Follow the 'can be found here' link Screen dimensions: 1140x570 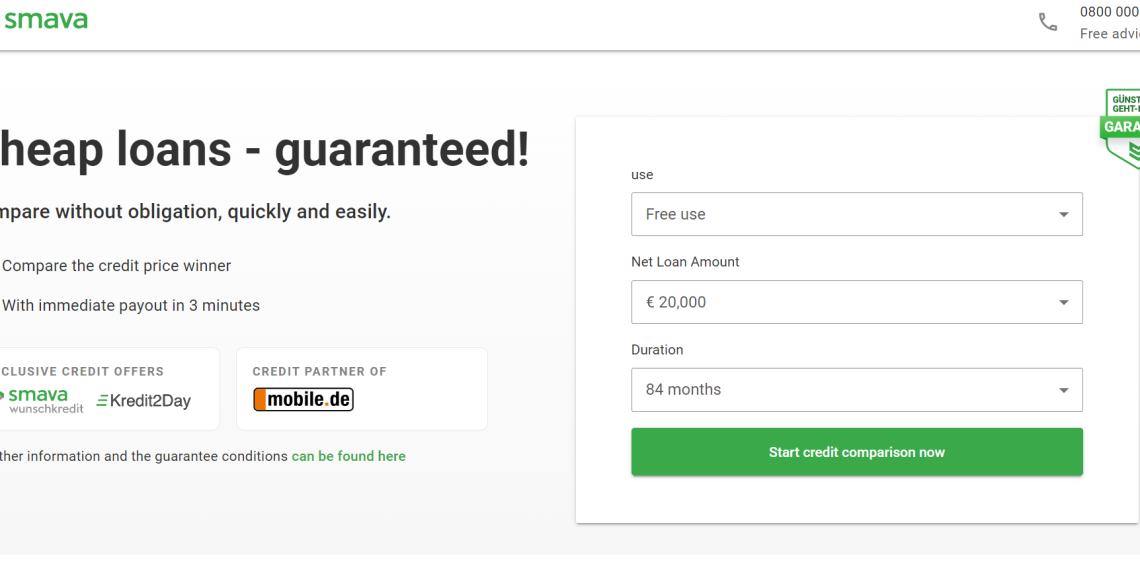pos(348,456)
